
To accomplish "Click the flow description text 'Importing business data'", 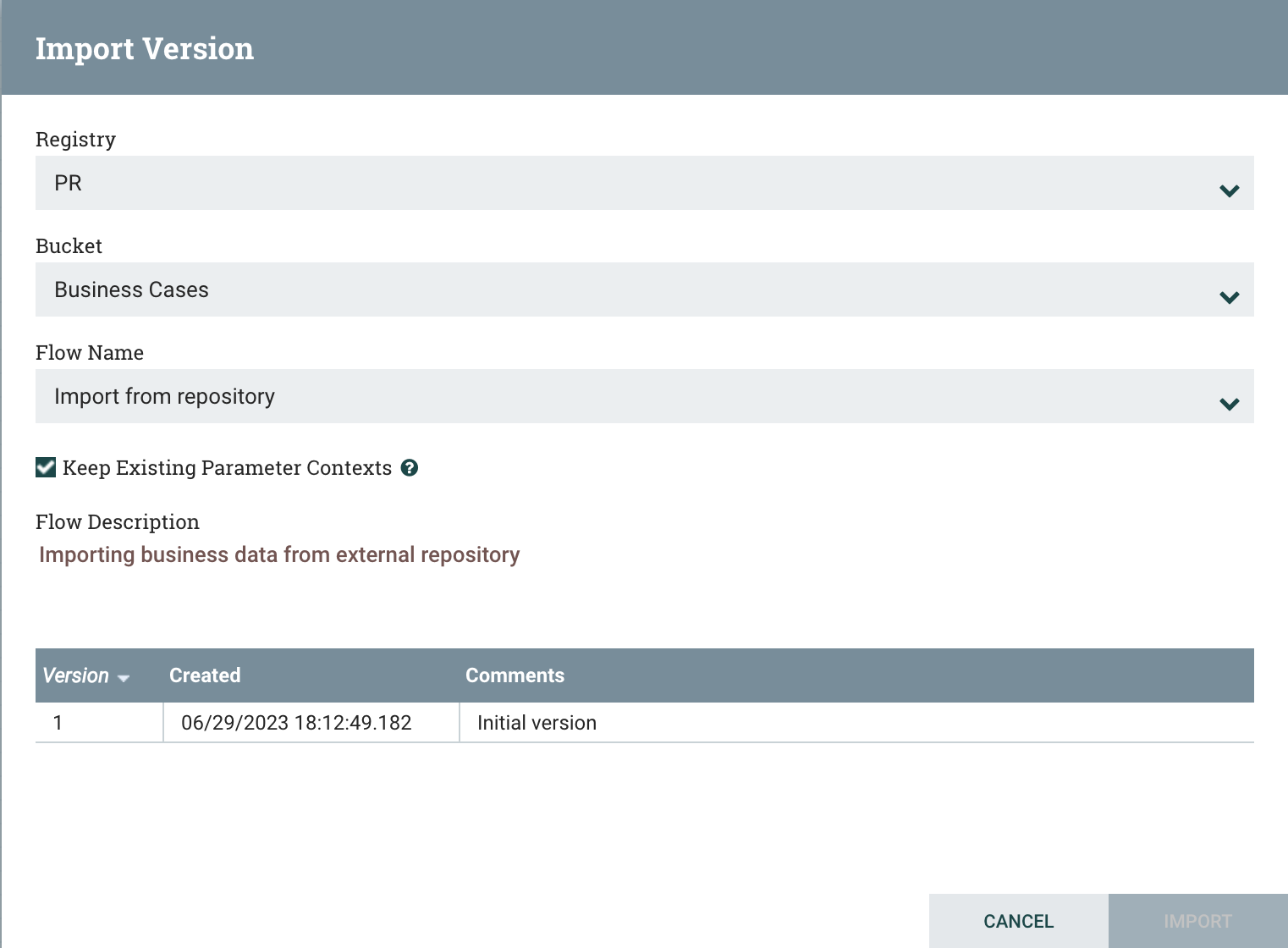I will 279,554.
